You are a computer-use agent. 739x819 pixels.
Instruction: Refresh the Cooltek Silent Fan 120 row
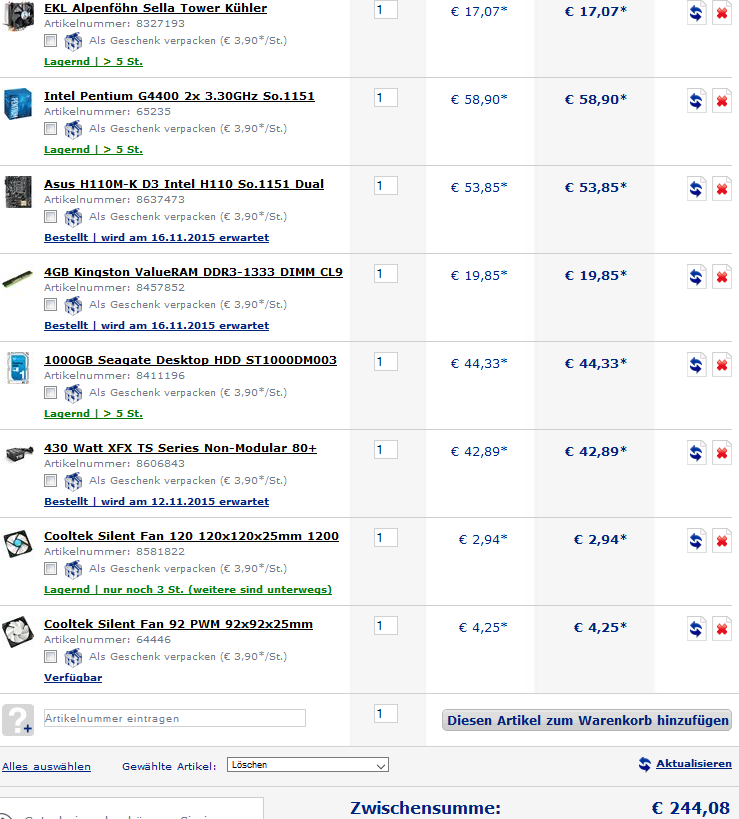(696, 541)
